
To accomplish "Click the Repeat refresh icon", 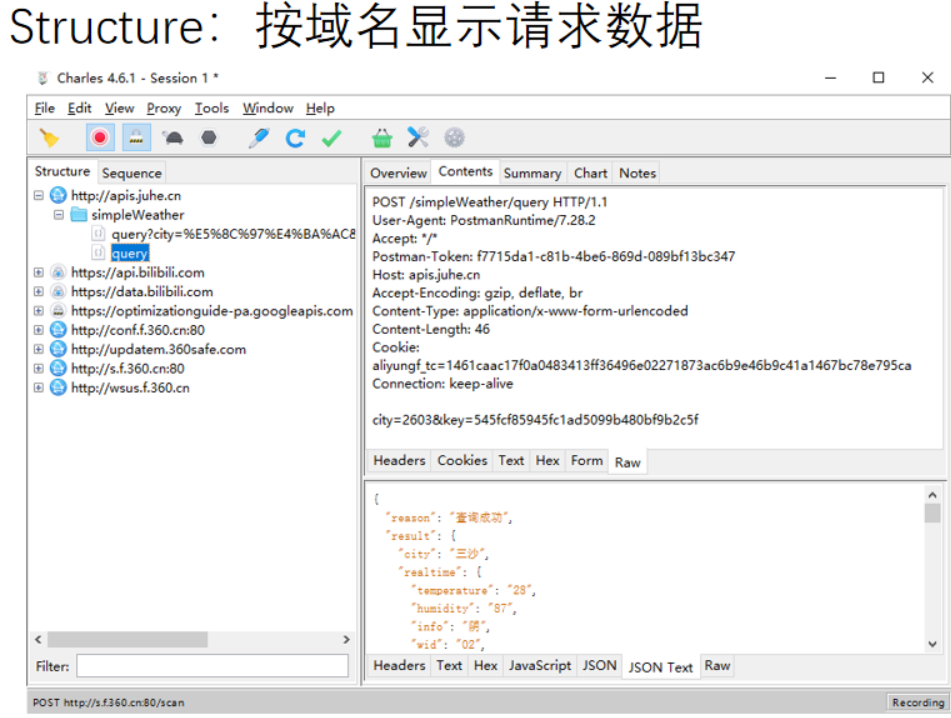I will pos(295,138).
